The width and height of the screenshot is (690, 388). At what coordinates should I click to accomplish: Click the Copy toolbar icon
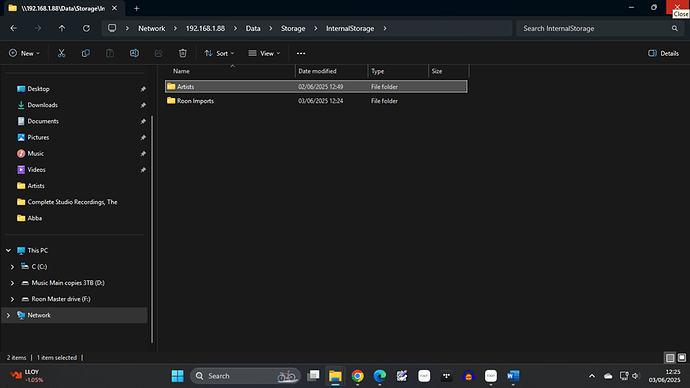coord(86,53)
